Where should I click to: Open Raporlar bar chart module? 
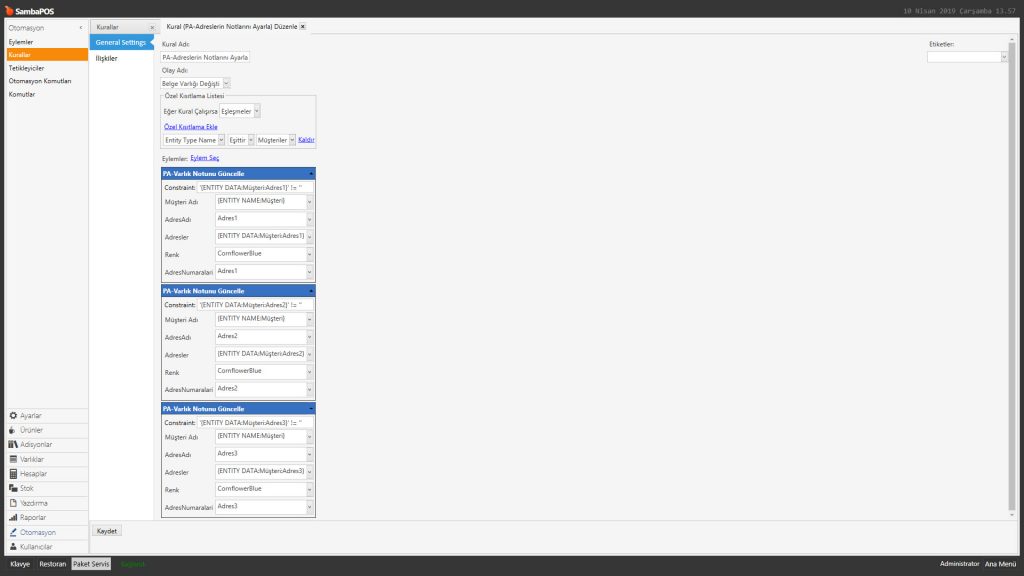coord(33,517)
